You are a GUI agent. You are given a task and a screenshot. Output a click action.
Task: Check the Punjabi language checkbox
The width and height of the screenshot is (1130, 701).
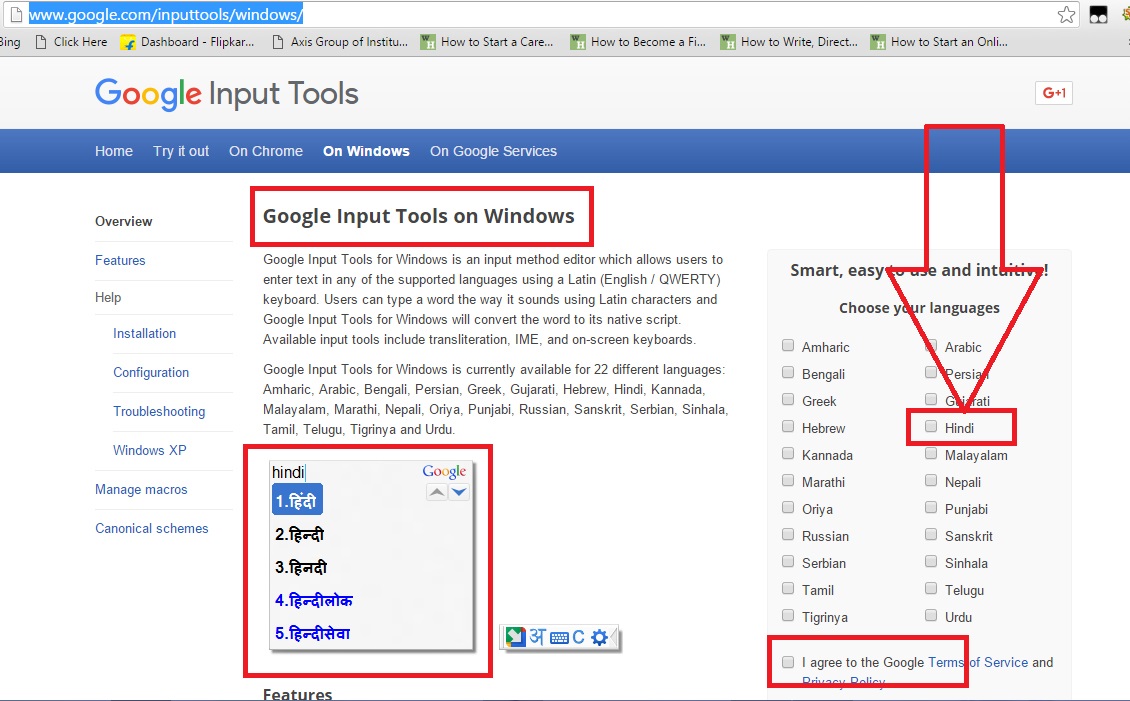(931, 507)
